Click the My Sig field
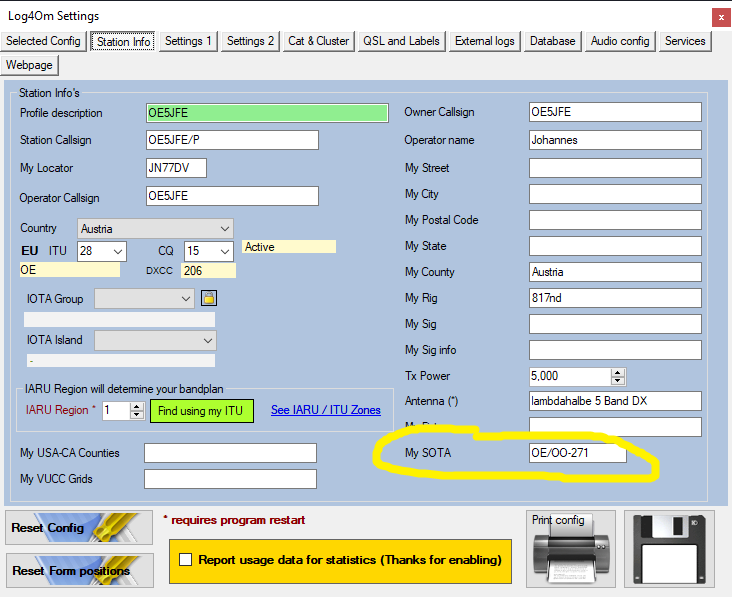Image resolution: width=732 pixels, height=597 pixels. click(615, 324)
